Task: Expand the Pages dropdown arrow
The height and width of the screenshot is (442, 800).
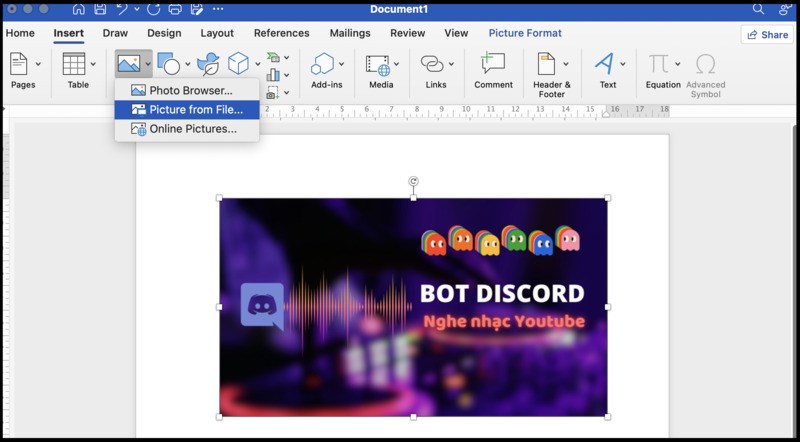Action: click(x=38, y=64)
